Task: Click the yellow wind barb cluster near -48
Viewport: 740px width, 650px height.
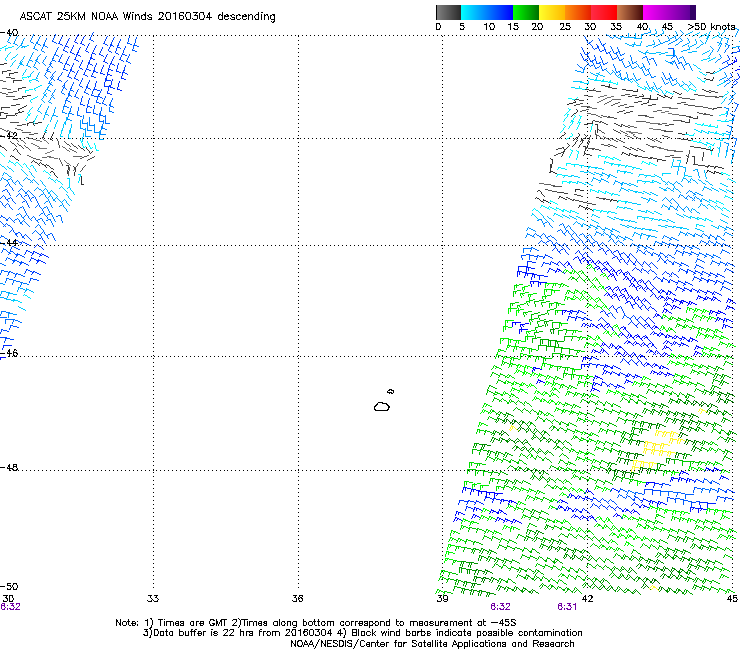Action: (x=659, y=449)
